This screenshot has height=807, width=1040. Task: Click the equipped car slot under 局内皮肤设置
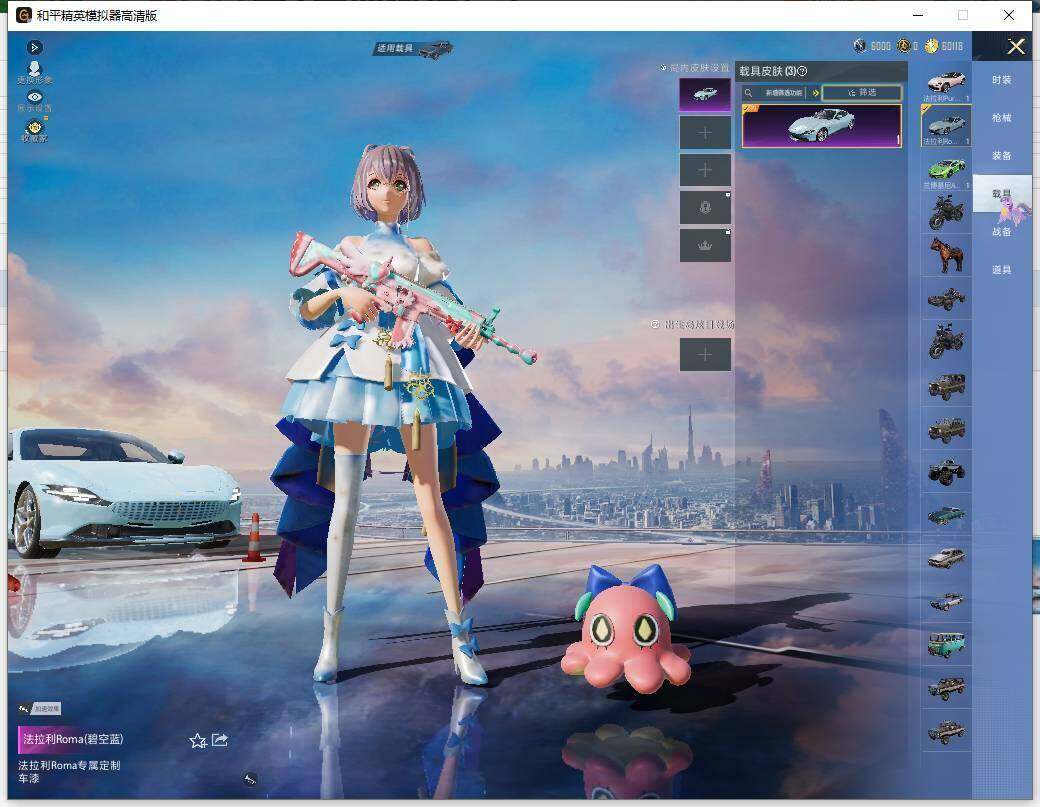coord(705,95)
